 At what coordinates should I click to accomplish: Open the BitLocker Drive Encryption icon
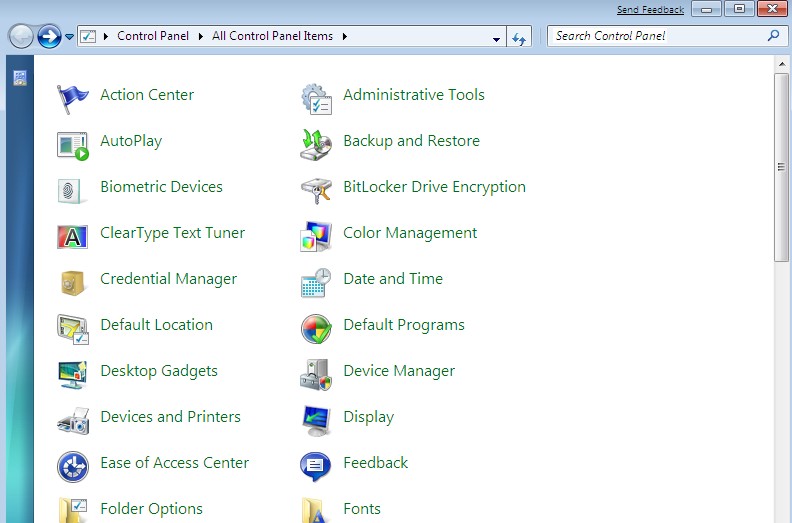point(316,191)
